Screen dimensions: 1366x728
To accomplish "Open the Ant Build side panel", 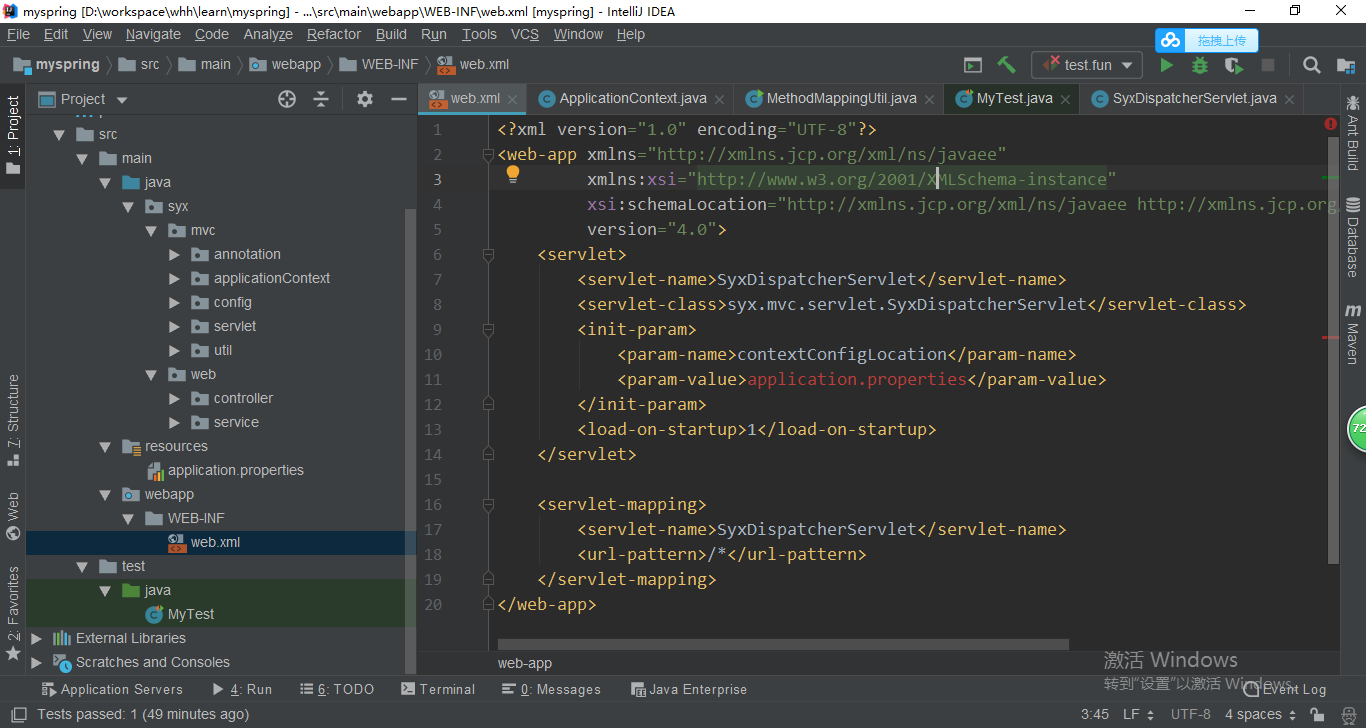I will point(1353,133).
